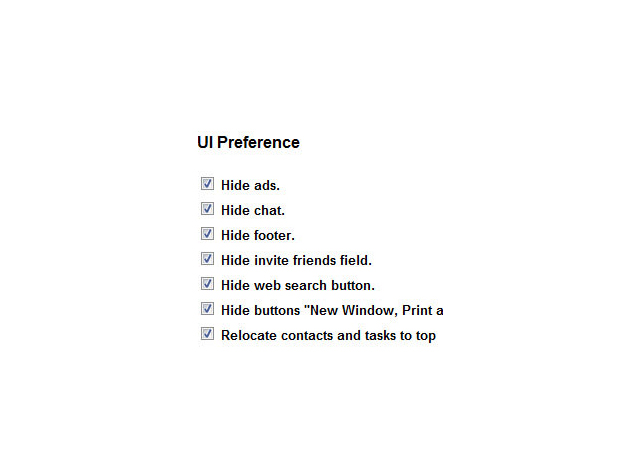Click the "Hide chat." label text
The image size is (640, 460).
[253, 211]
